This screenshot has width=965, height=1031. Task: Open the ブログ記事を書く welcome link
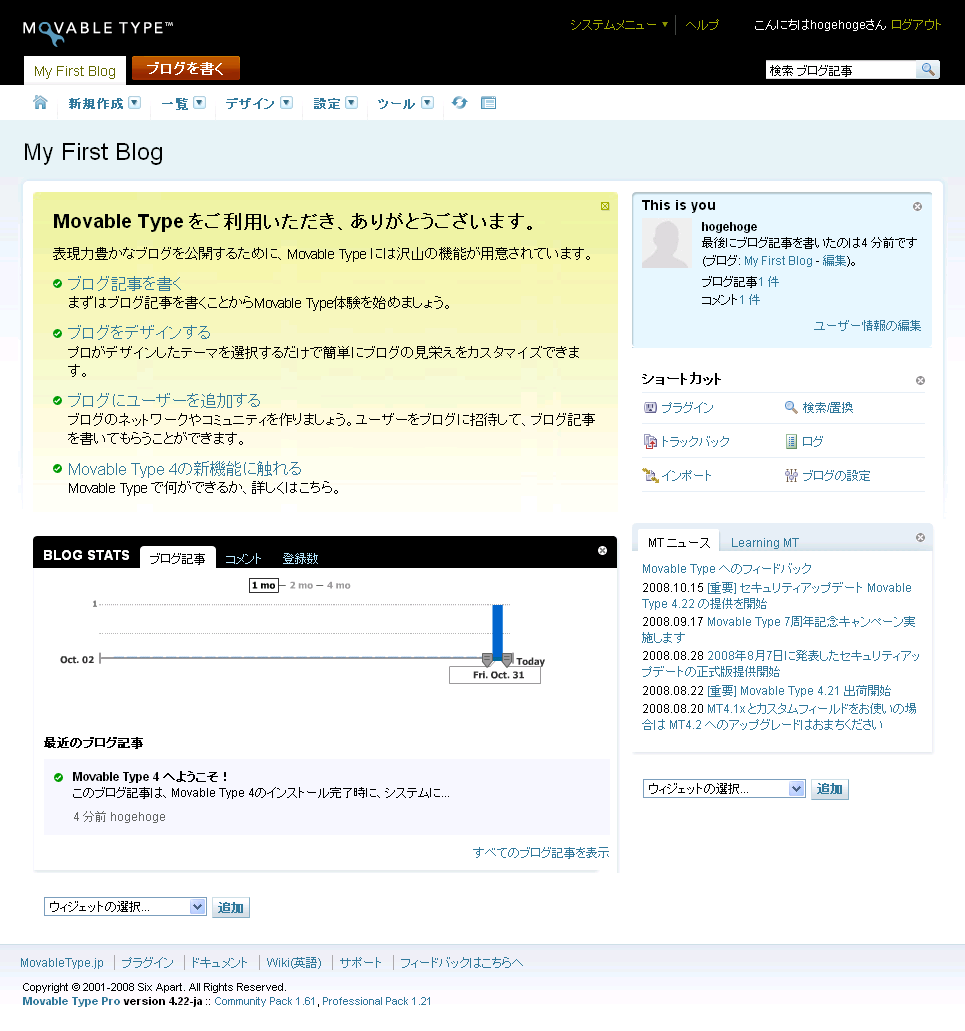click(124, 283)
